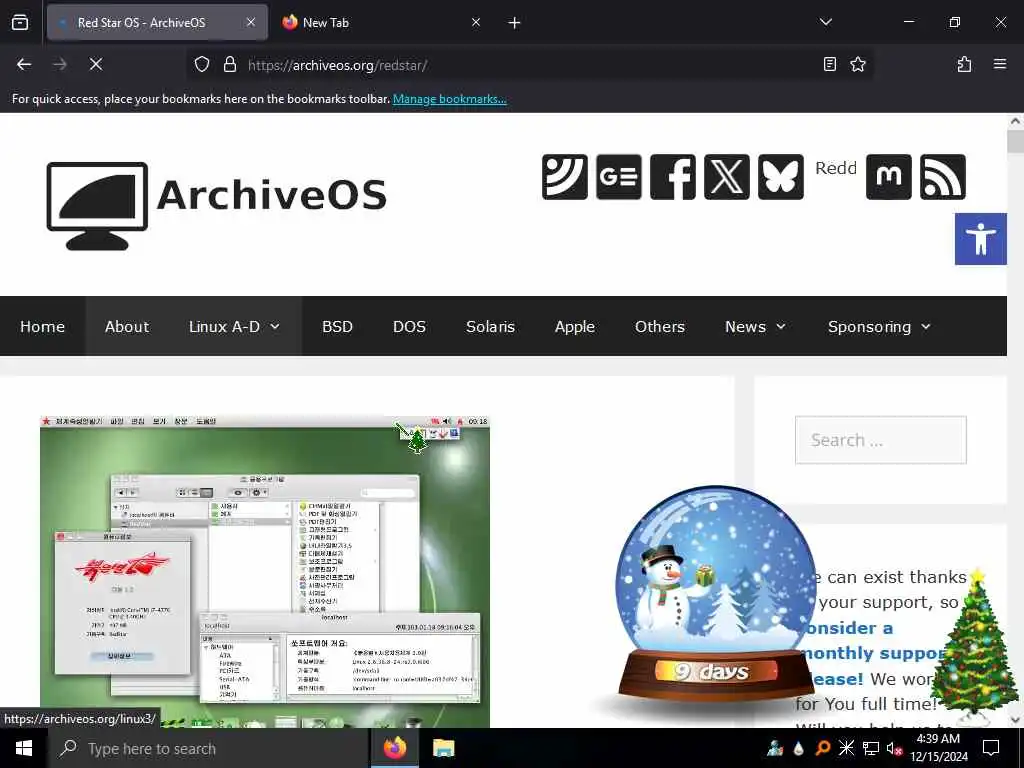Bookmark this page with star icon
The image size is (1024, 768).
click(857, 64)
